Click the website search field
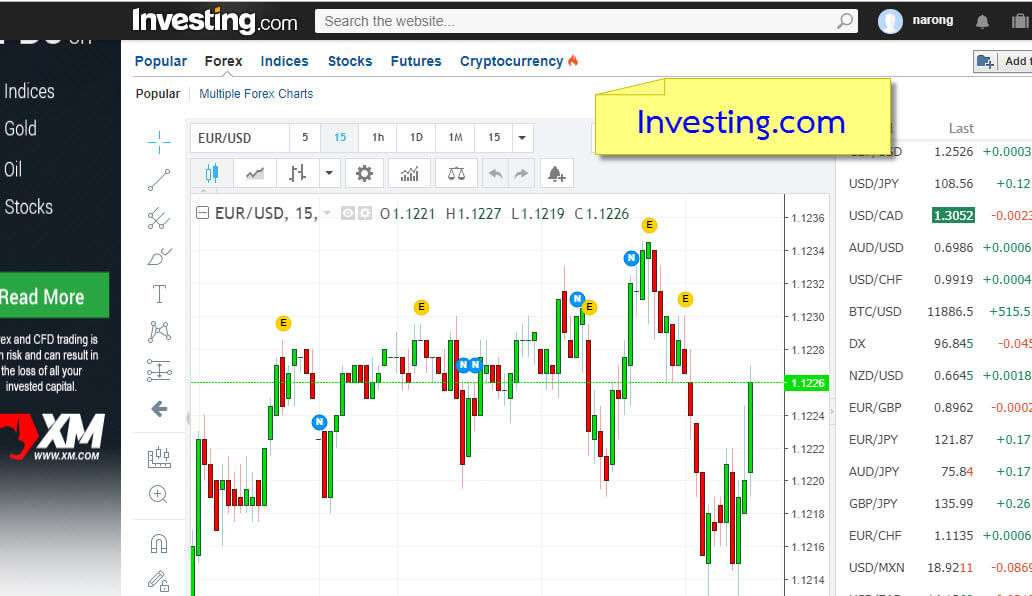The width and height of the screenshot is (1032, 596). [578, 21]
